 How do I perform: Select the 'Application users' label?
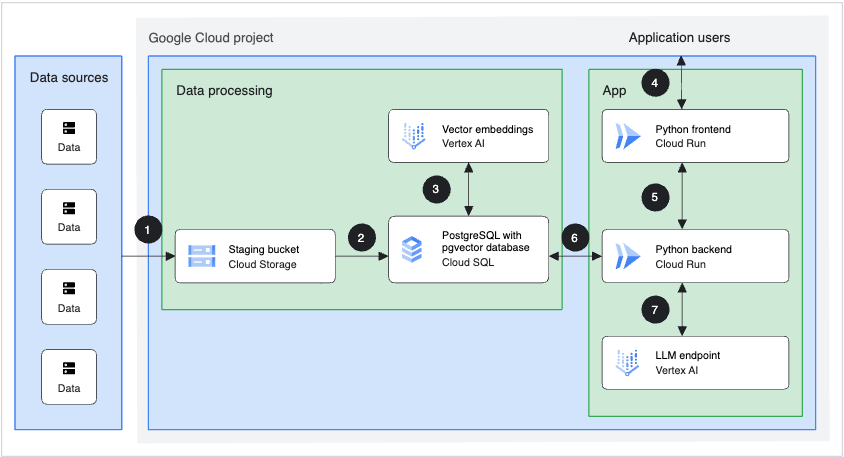679,38
